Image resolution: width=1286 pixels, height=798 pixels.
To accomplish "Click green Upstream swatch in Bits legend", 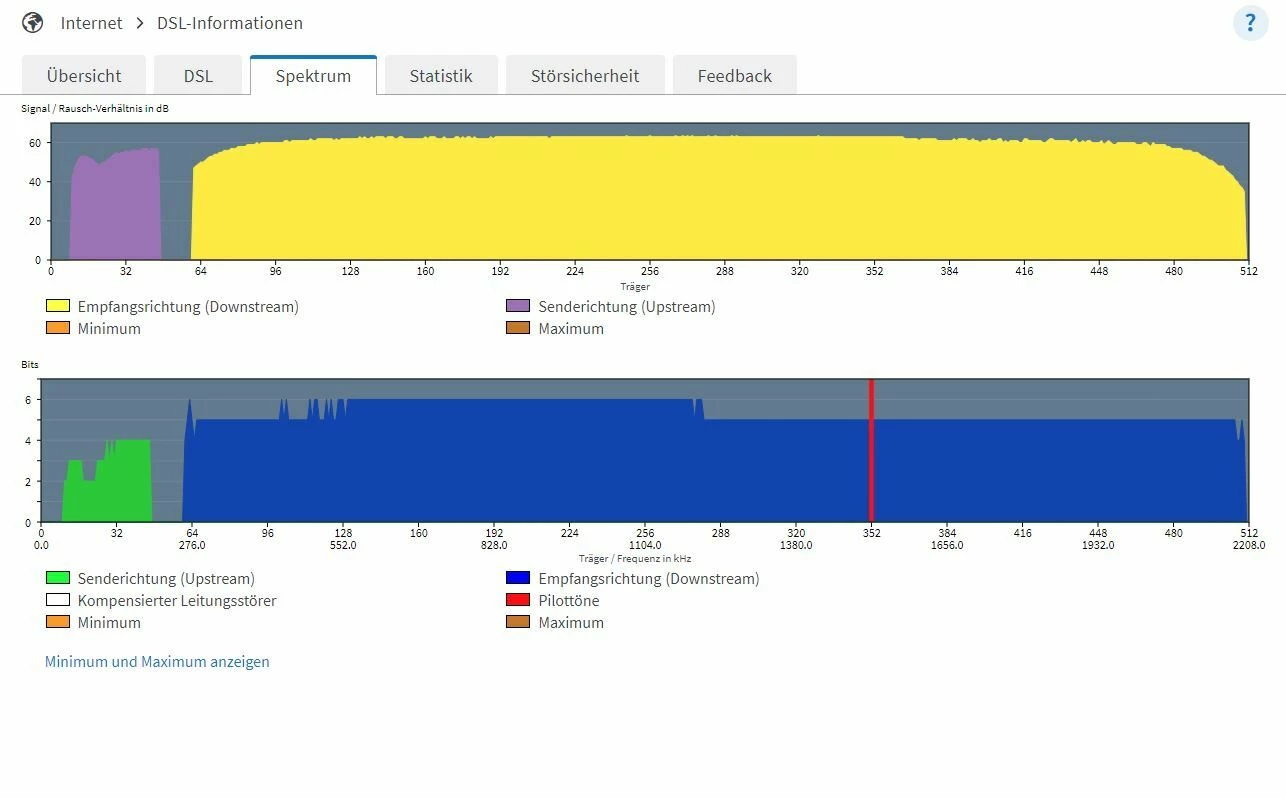I will coord(58,578).
